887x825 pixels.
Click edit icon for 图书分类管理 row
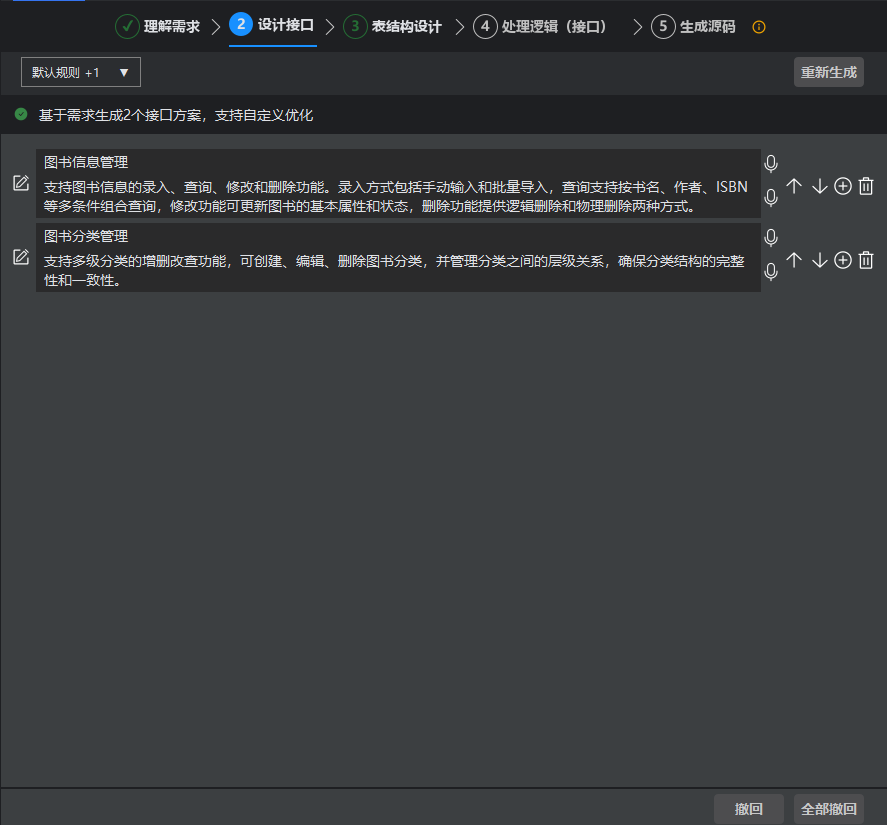point(20,257)
